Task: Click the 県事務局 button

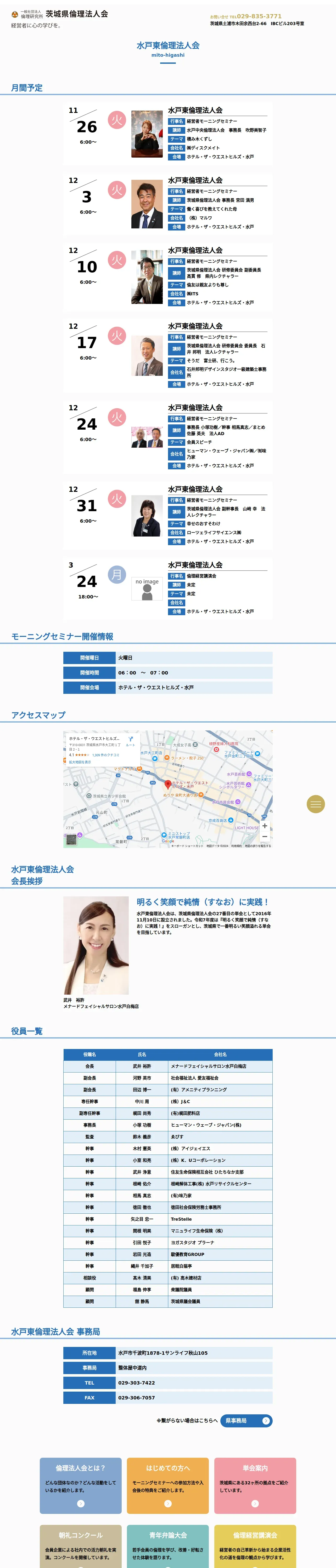Action: pos(246,1420)
